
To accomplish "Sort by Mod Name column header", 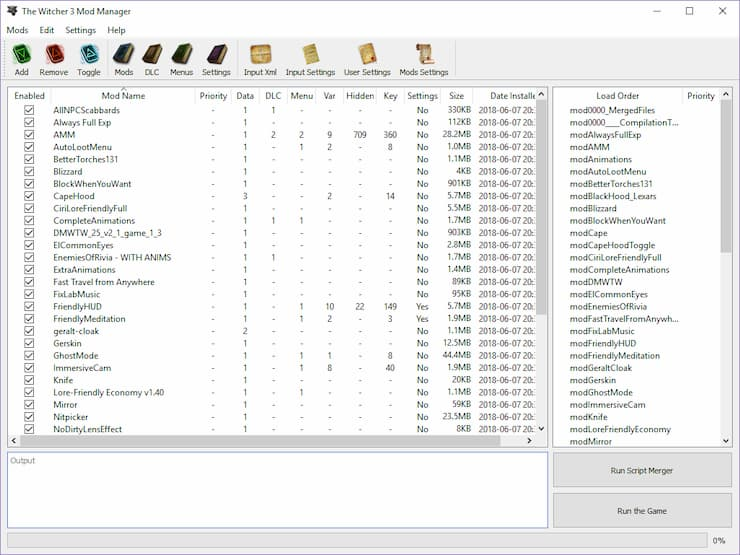I will tap(123, 96).
